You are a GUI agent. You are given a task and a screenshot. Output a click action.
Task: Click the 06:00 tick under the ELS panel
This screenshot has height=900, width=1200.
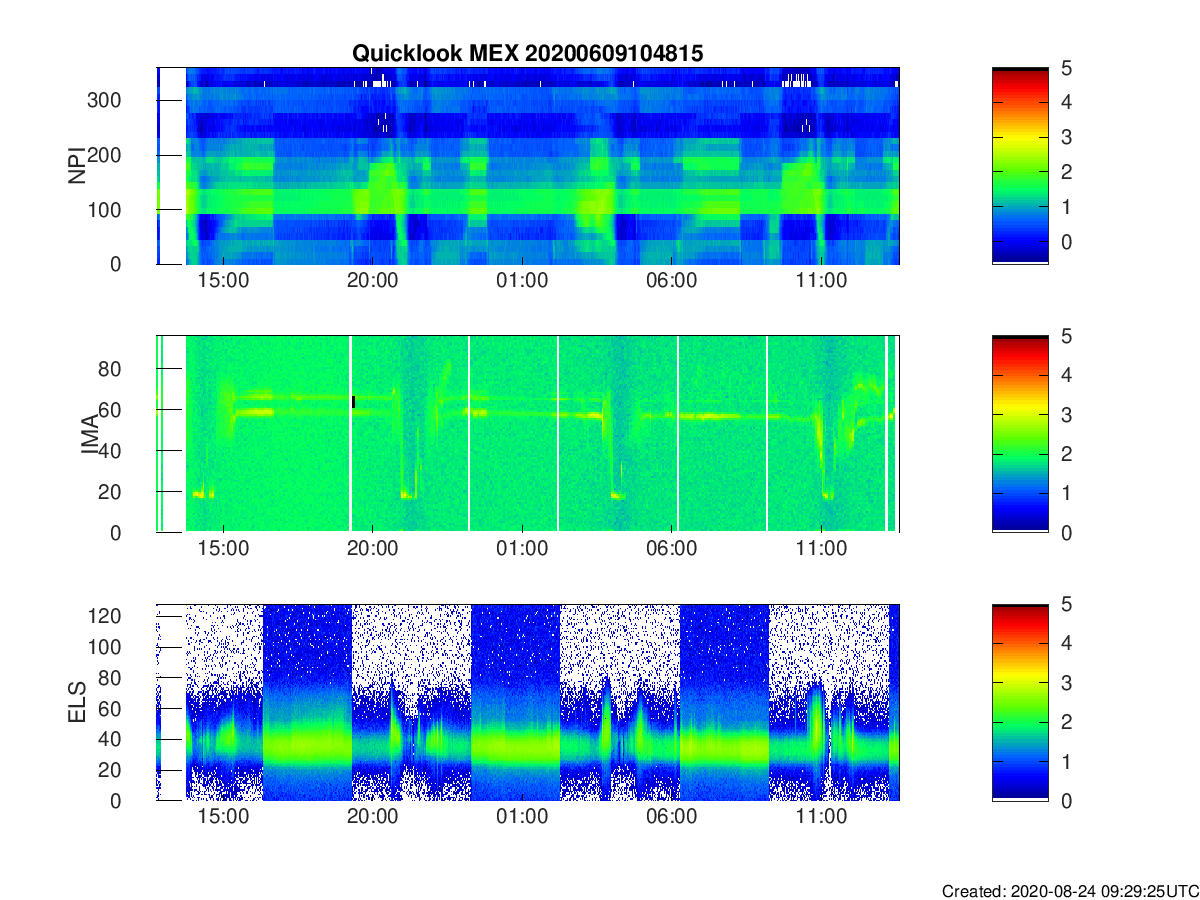(x=671, y=817)
